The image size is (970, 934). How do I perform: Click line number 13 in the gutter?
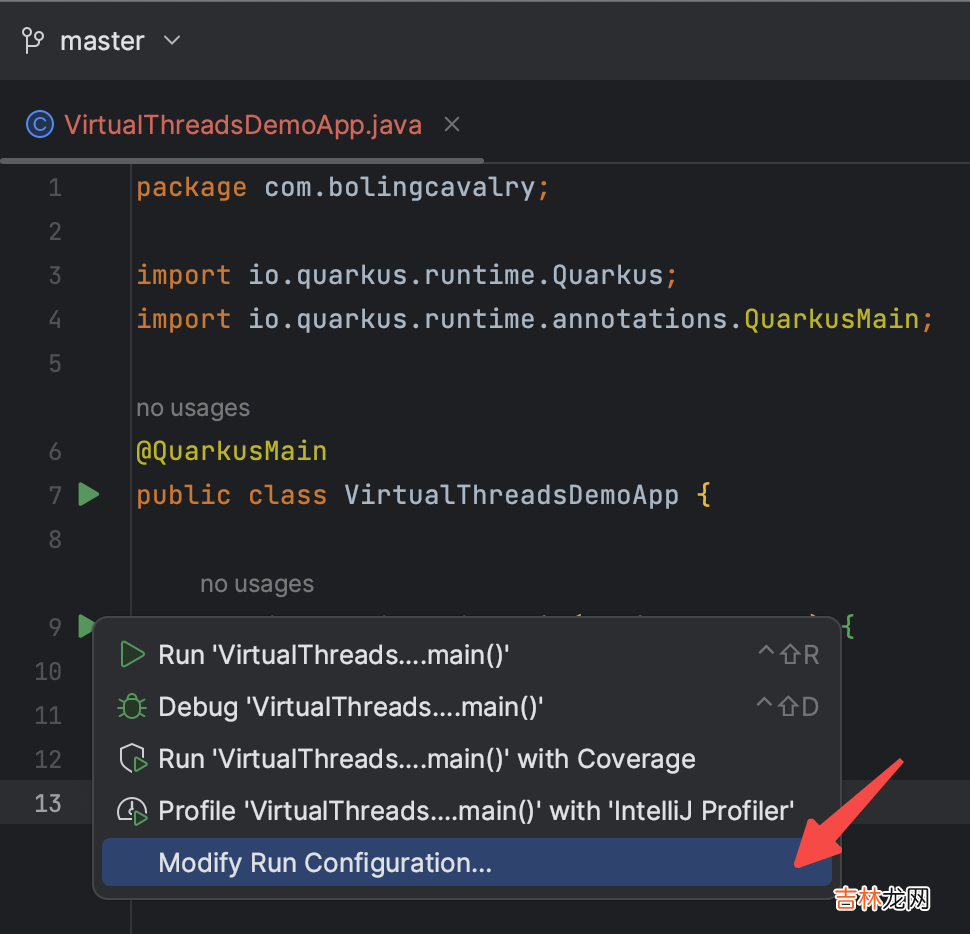pyautogui.click(x=48, y=803)
